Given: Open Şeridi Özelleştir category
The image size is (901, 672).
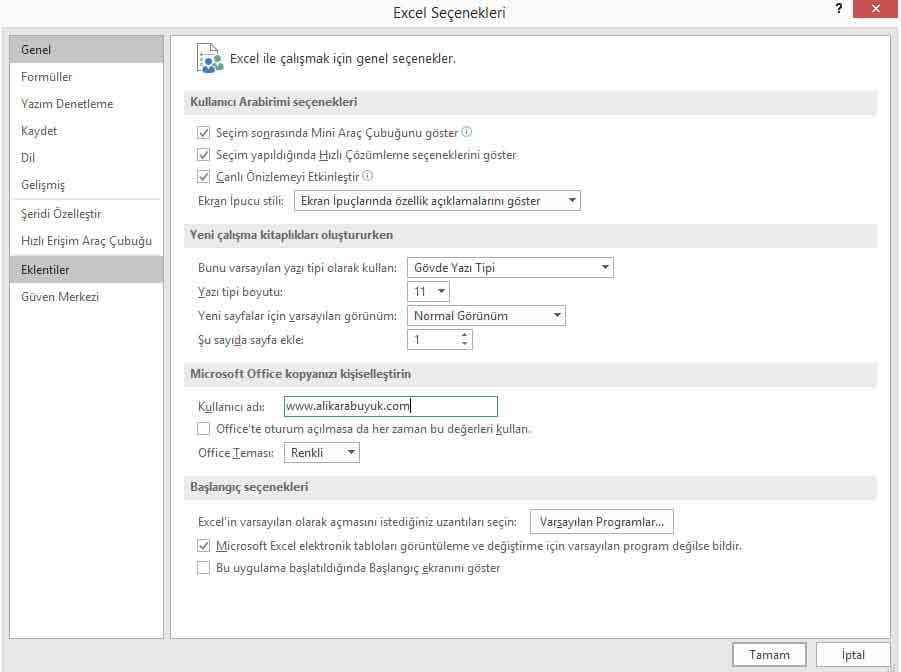Looking at the screenshot, I should coord(61,214).
